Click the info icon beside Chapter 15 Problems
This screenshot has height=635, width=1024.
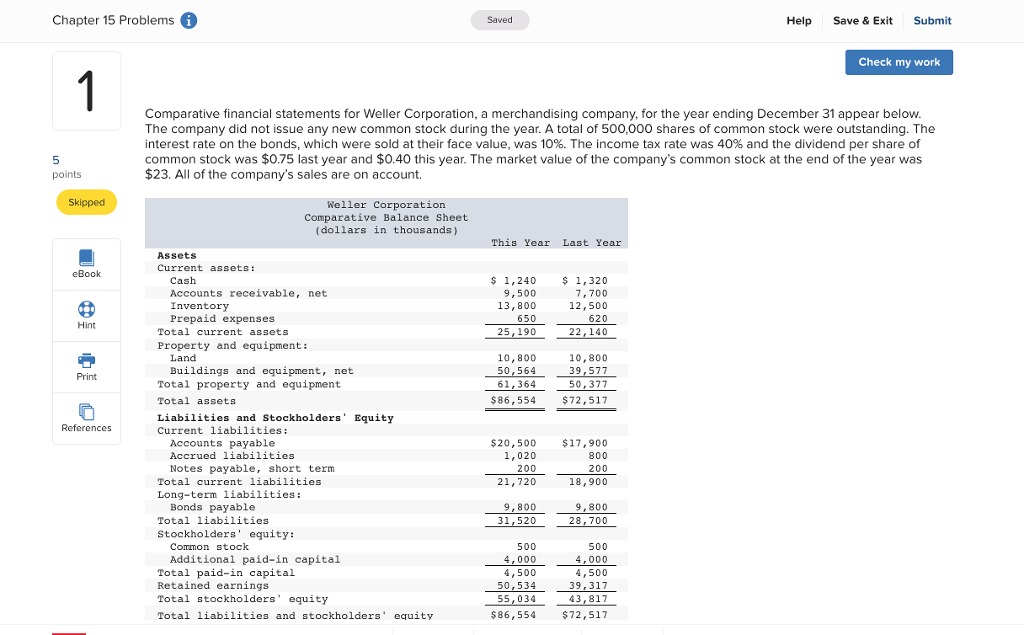tap(189, 21)
